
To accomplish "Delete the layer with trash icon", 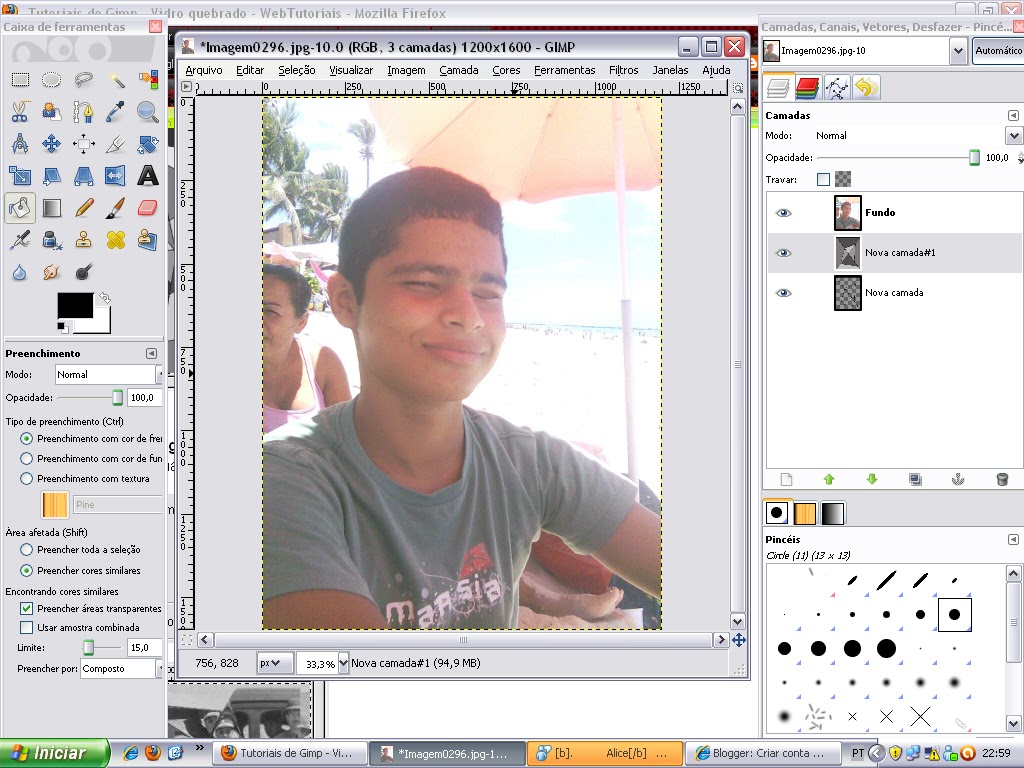I will click(x=1002, y=479).
